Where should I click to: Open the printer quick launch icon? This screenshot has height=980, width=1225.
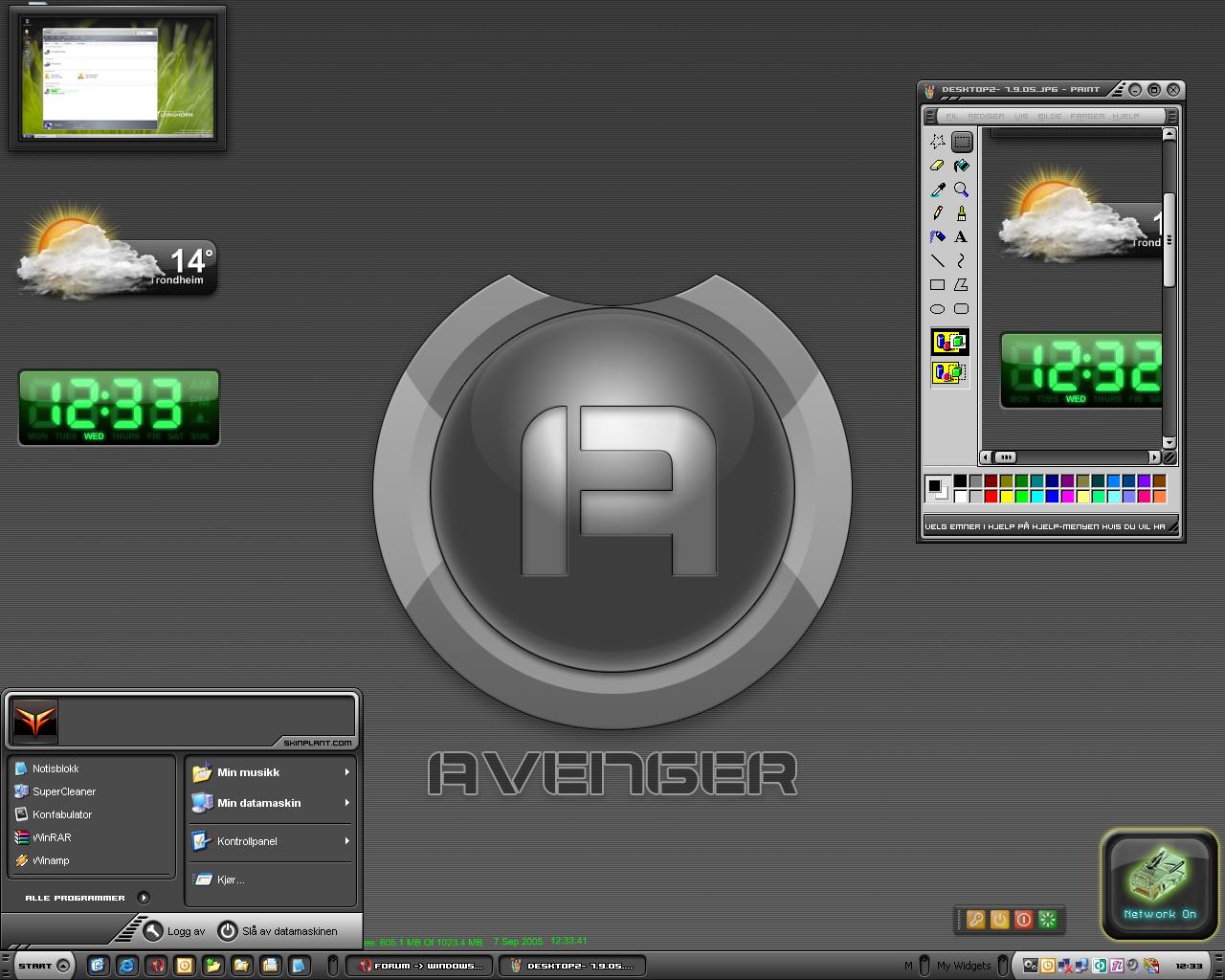click(270, 966)
